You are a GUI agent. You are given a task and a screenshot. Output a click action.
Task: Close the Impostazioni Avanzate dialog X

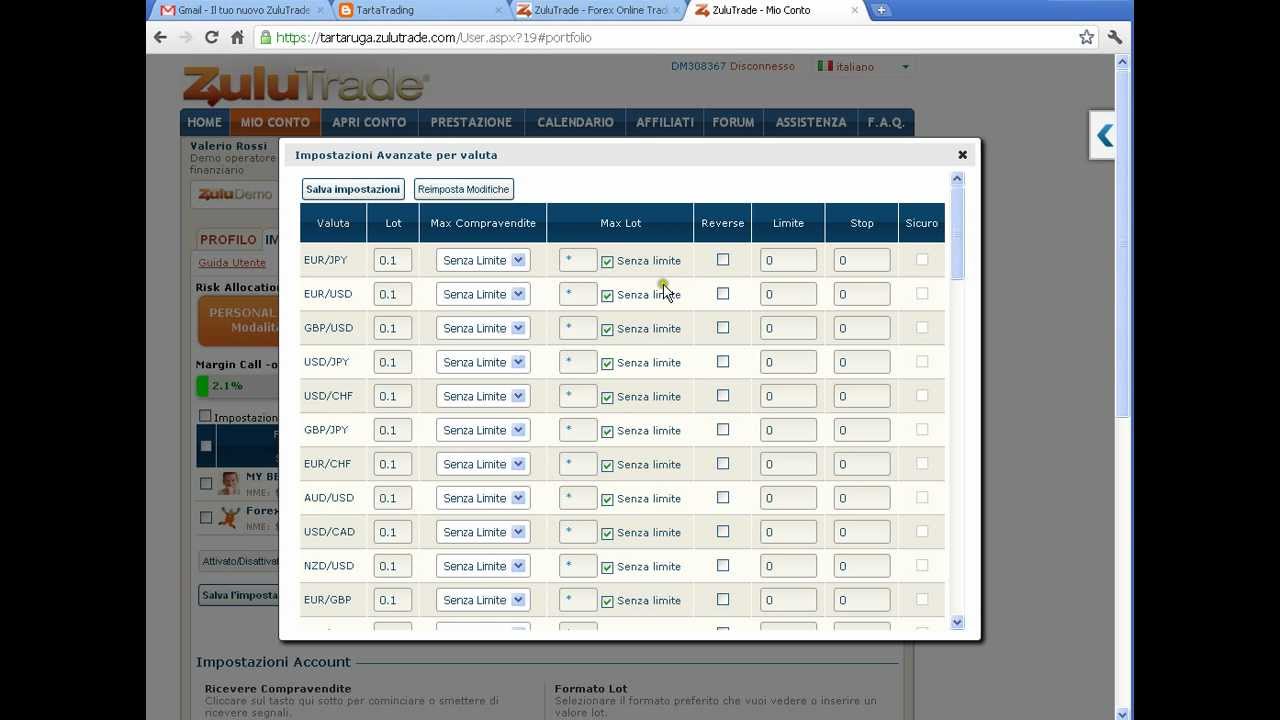tap(963, 155)
